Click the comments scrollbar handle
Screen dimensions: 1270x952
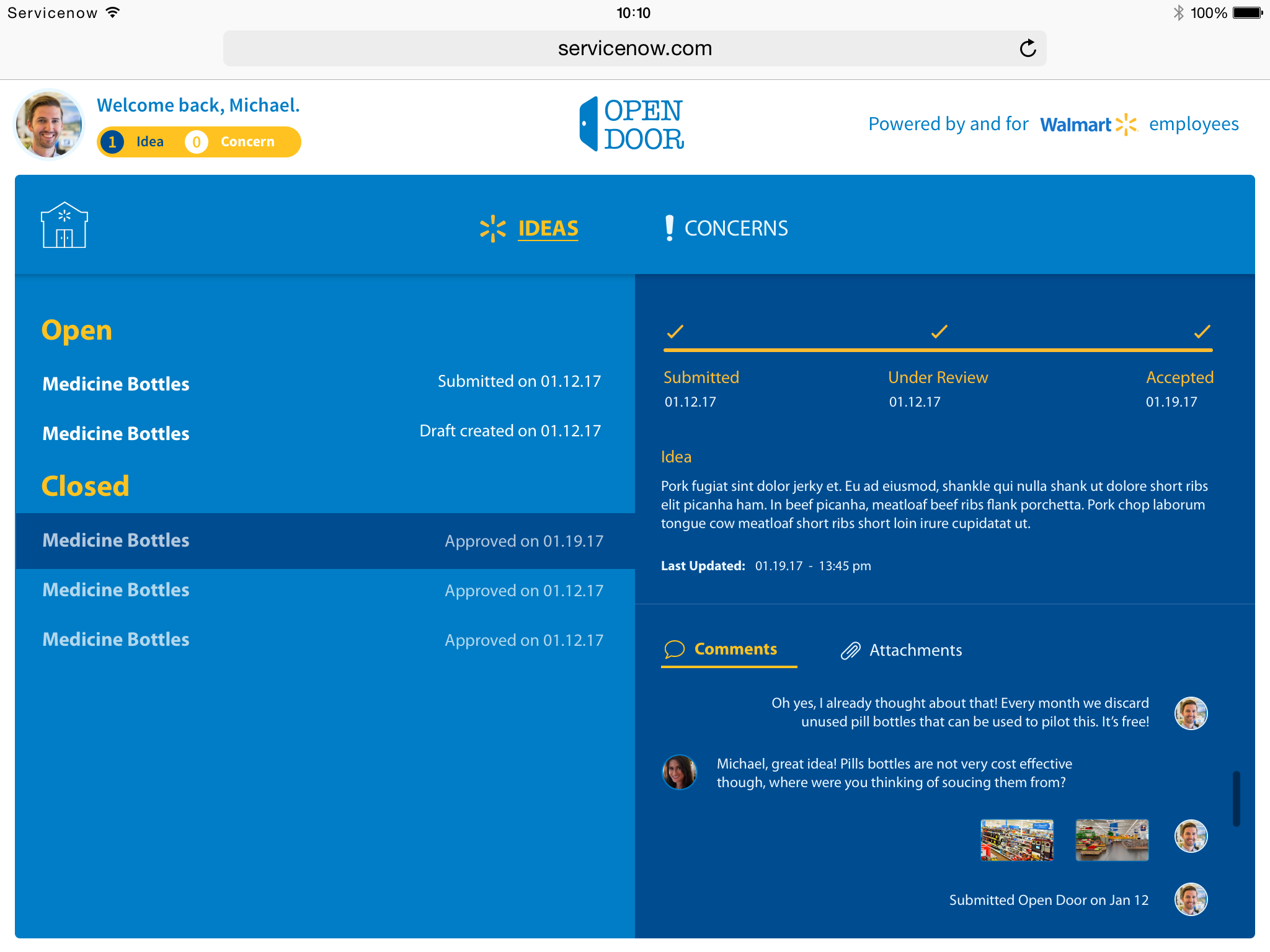[x=1236, y=798]
